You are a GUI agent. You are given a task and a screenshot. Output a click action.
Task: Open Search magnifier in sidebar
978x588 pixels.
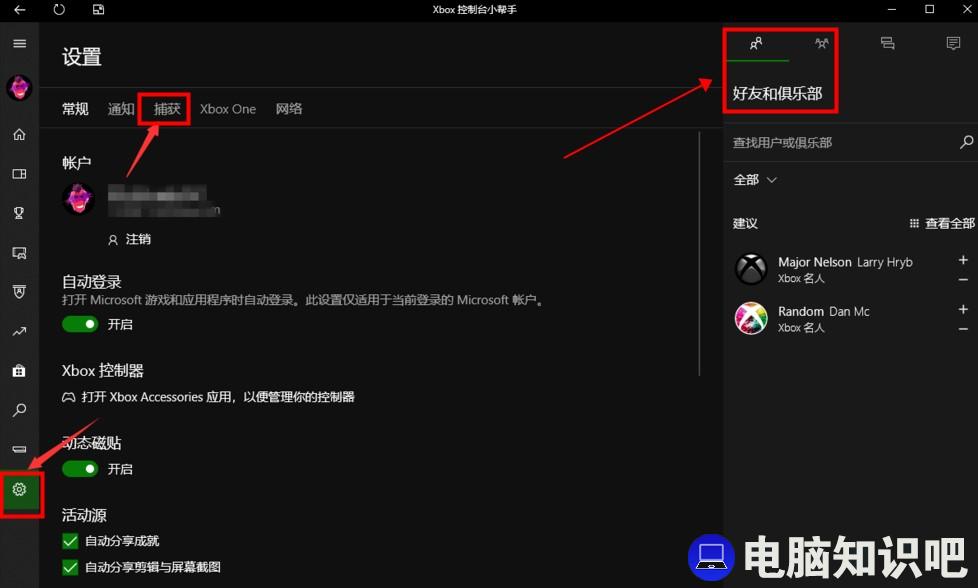tap(19, 410)
